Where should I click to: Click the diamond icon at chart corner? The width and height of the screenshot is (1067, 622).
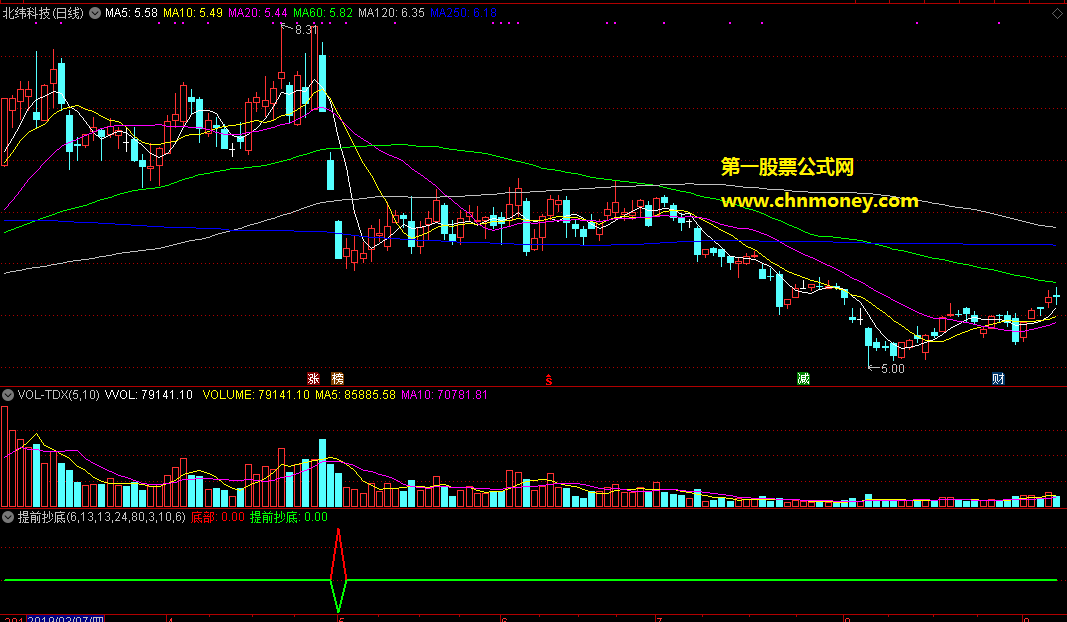click(x=1057, y=13)
